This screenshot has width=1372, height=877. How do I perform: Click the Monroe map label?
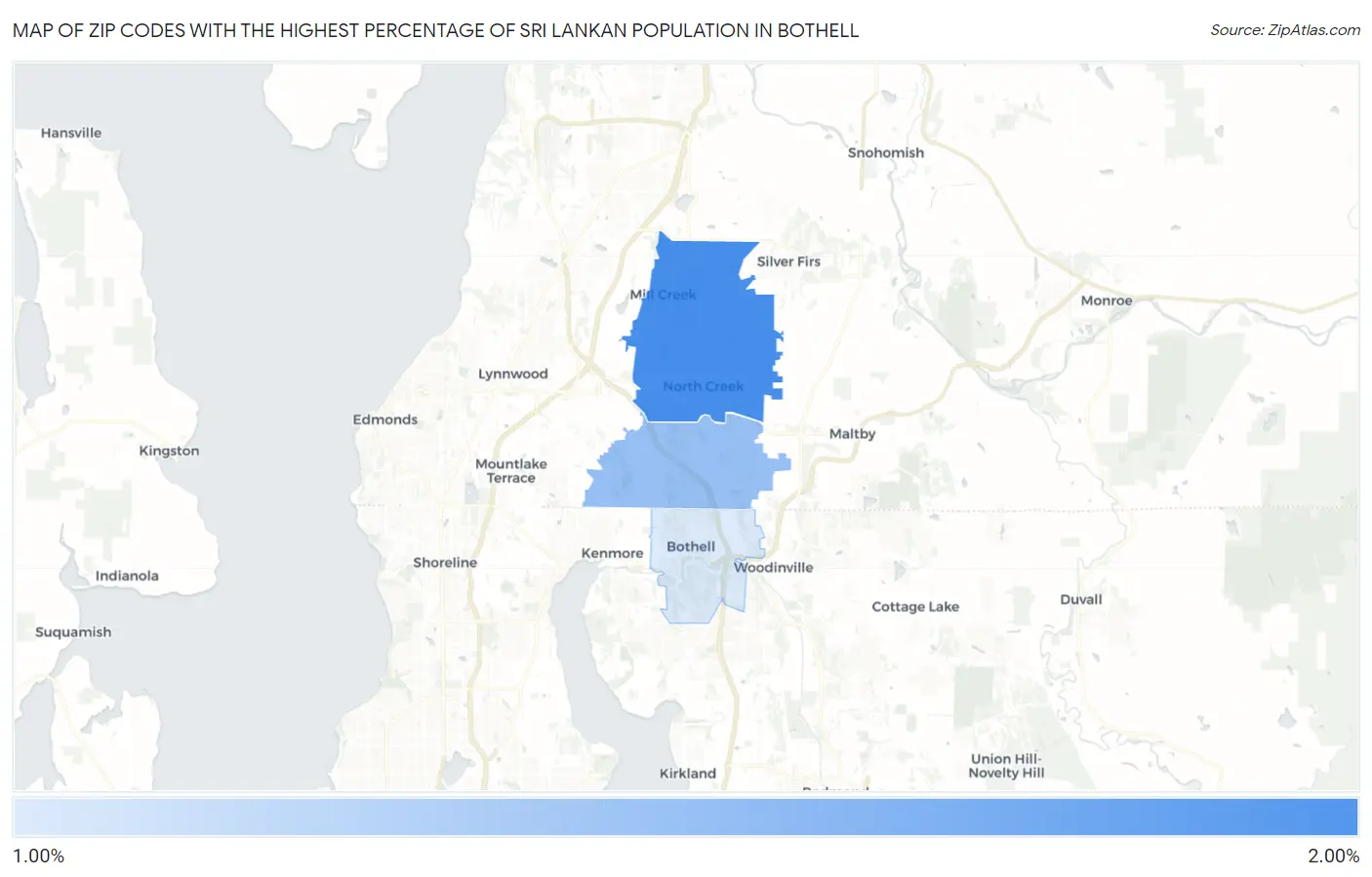(x=1107, y=300)
